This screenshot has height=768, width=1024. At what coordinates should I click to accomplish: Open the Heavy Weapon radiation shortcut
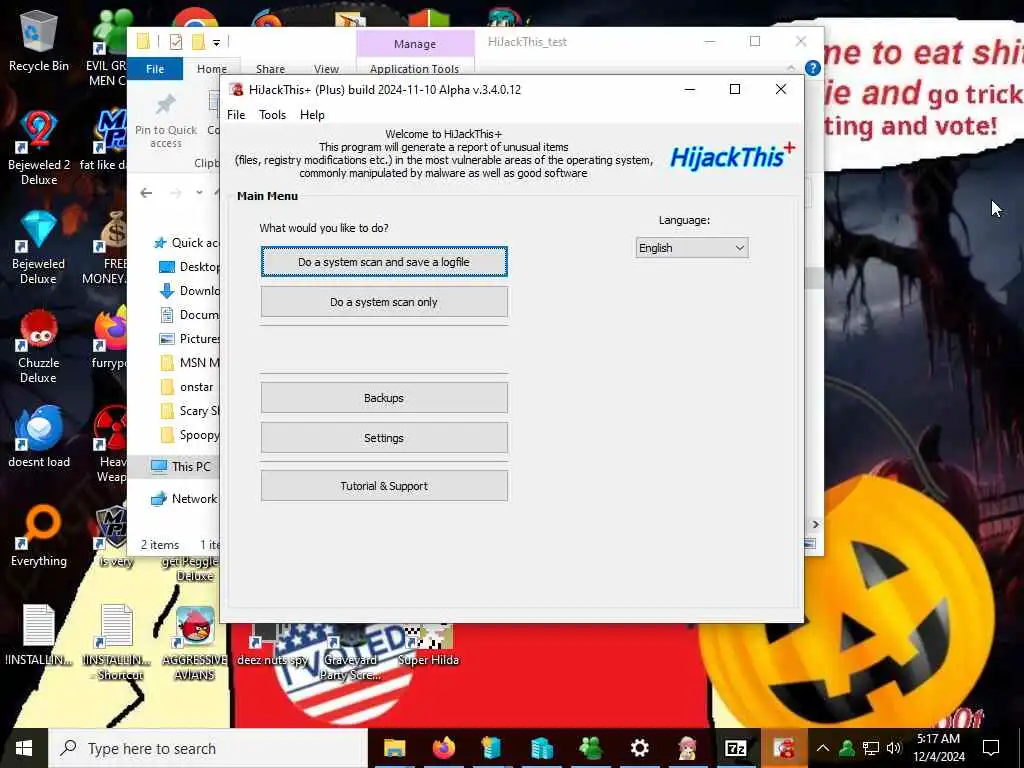[111, 445]
